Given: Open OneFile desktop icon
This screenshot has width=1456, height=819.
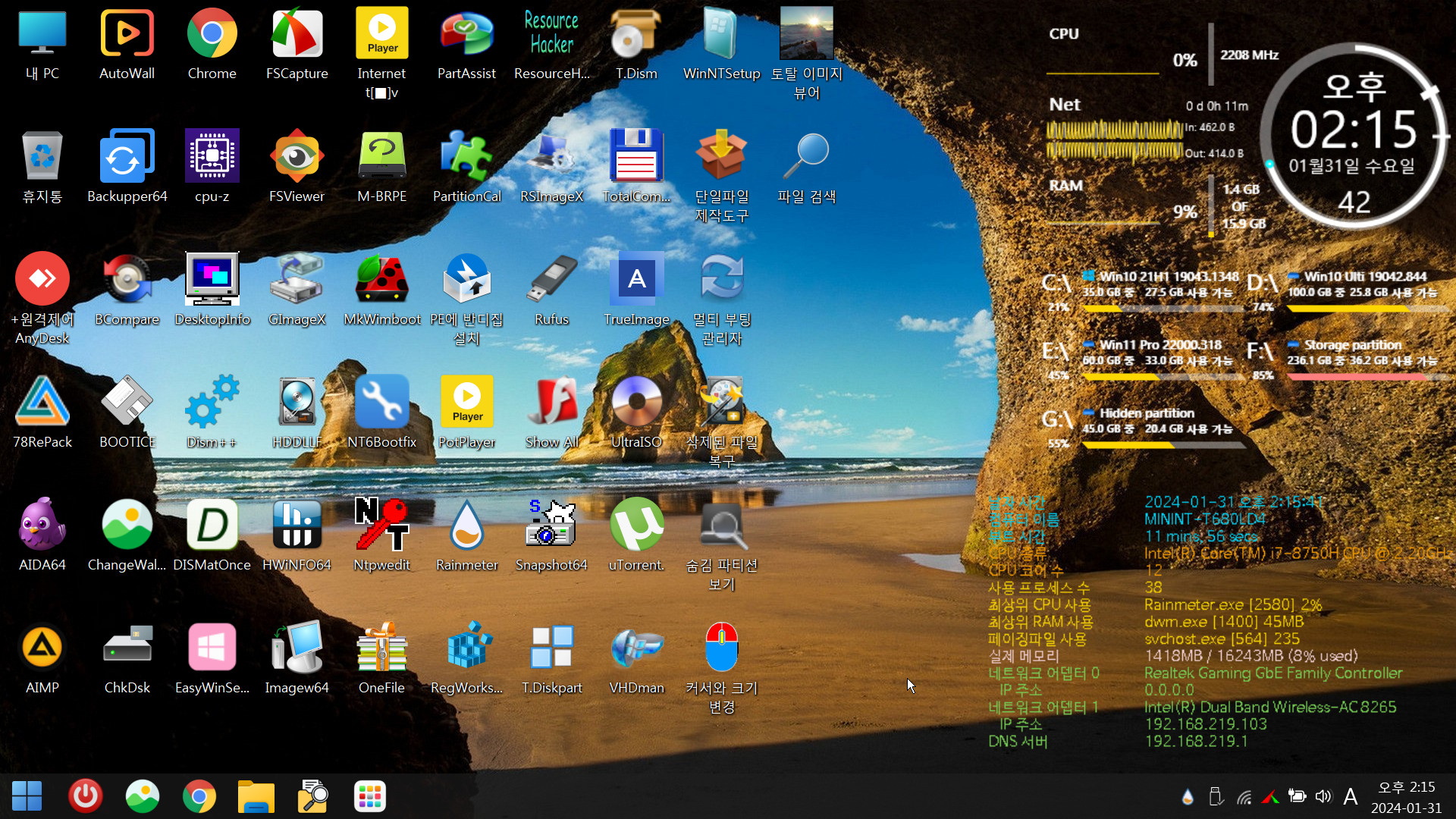Looking at the screenshot, I should coord(381,658).
